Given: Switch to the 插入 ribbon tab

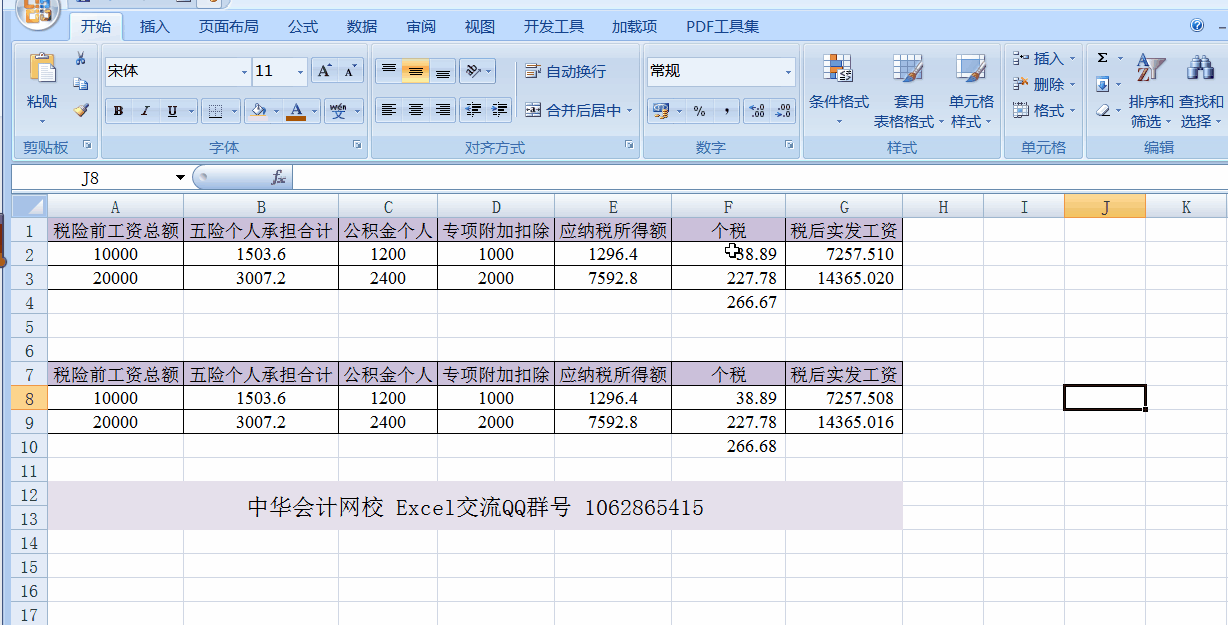Looking at the screenshot, I should (x=155, y=27).
